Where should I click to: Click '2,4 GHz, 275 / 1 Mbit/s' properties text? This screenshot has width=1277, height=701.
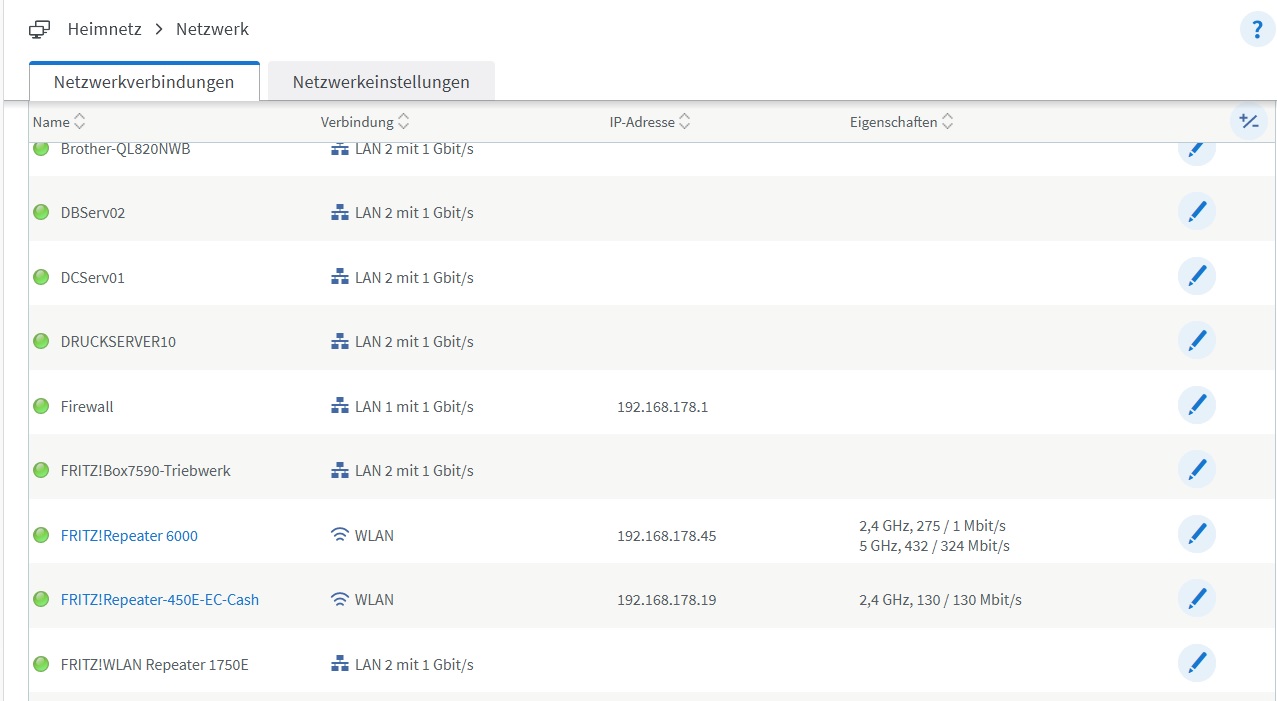pos(932,525)
